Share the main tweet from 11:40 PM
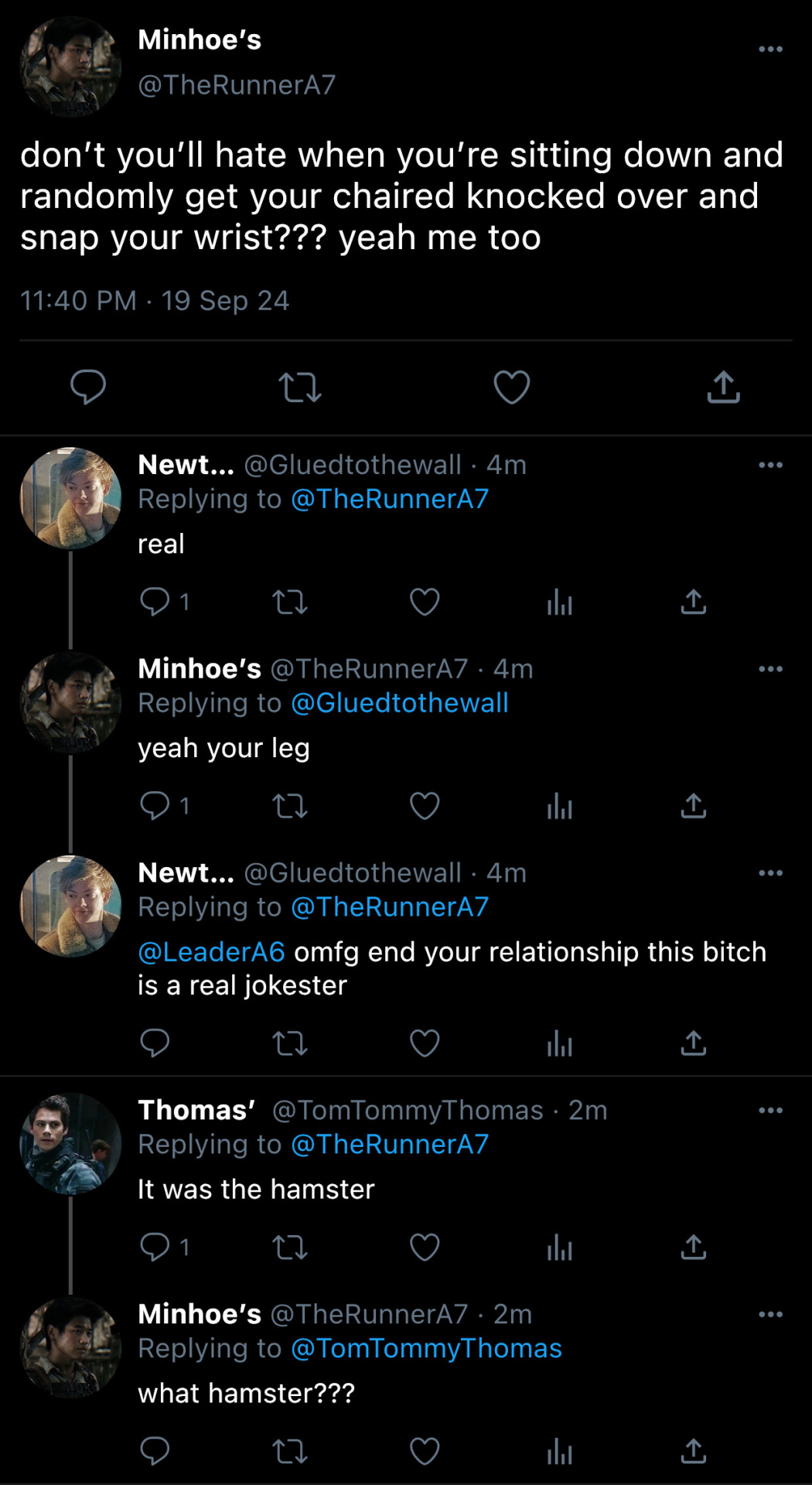The image size is (812, 1485). coord(723,387)
